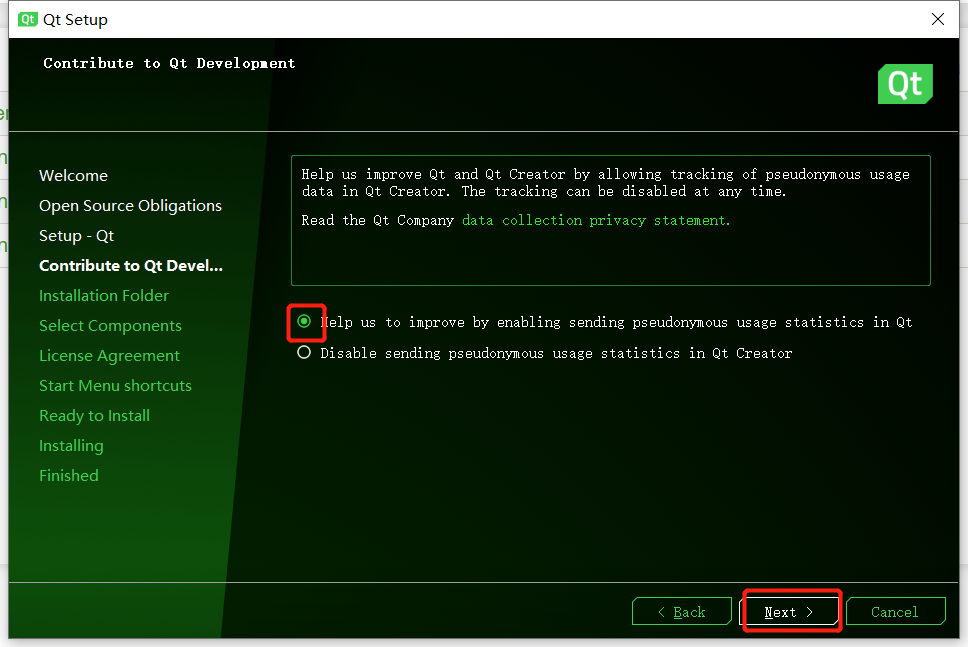Select the Select Components step
Screen dimensions: 968x647
[111, 326]
